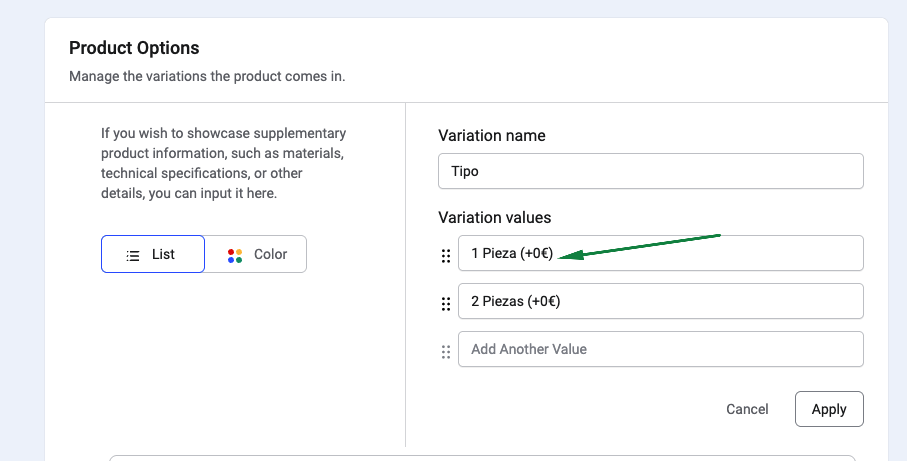Switch to Color display type
The width and height of the screenshot is (907, 461).
click(x=256, y=254)
